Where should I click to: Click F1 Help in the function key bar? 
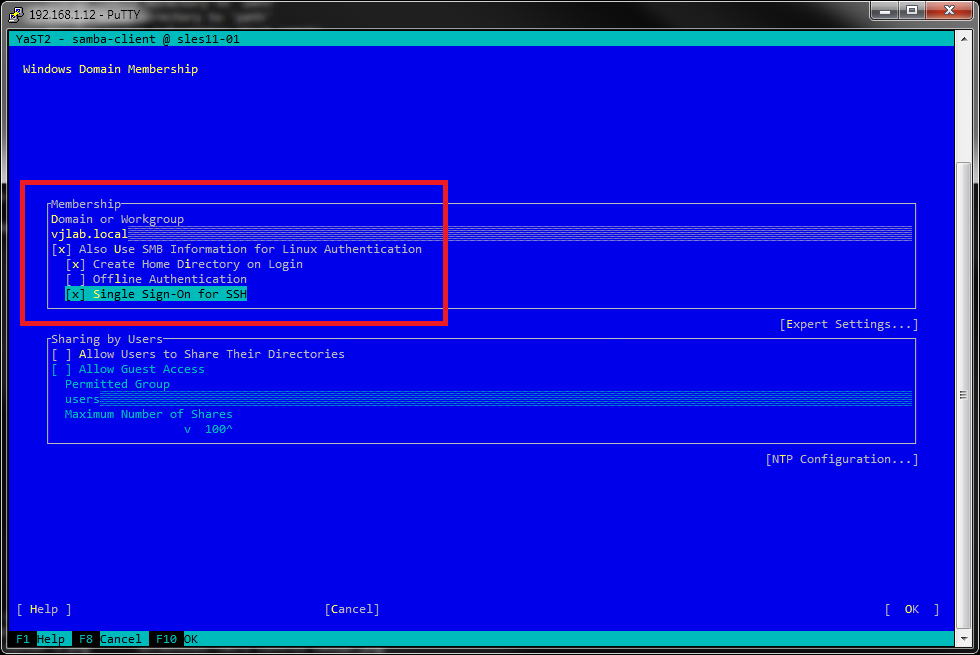(38, 639)
